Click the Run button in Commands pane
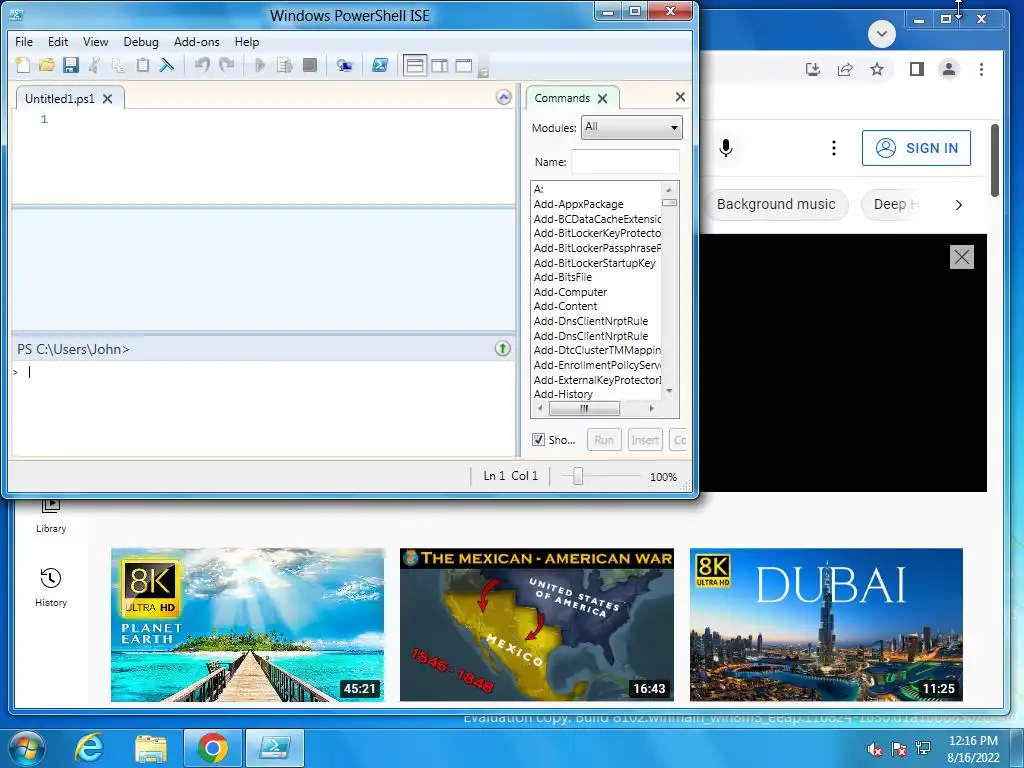Screen dimensions: 1024x768 604,440
